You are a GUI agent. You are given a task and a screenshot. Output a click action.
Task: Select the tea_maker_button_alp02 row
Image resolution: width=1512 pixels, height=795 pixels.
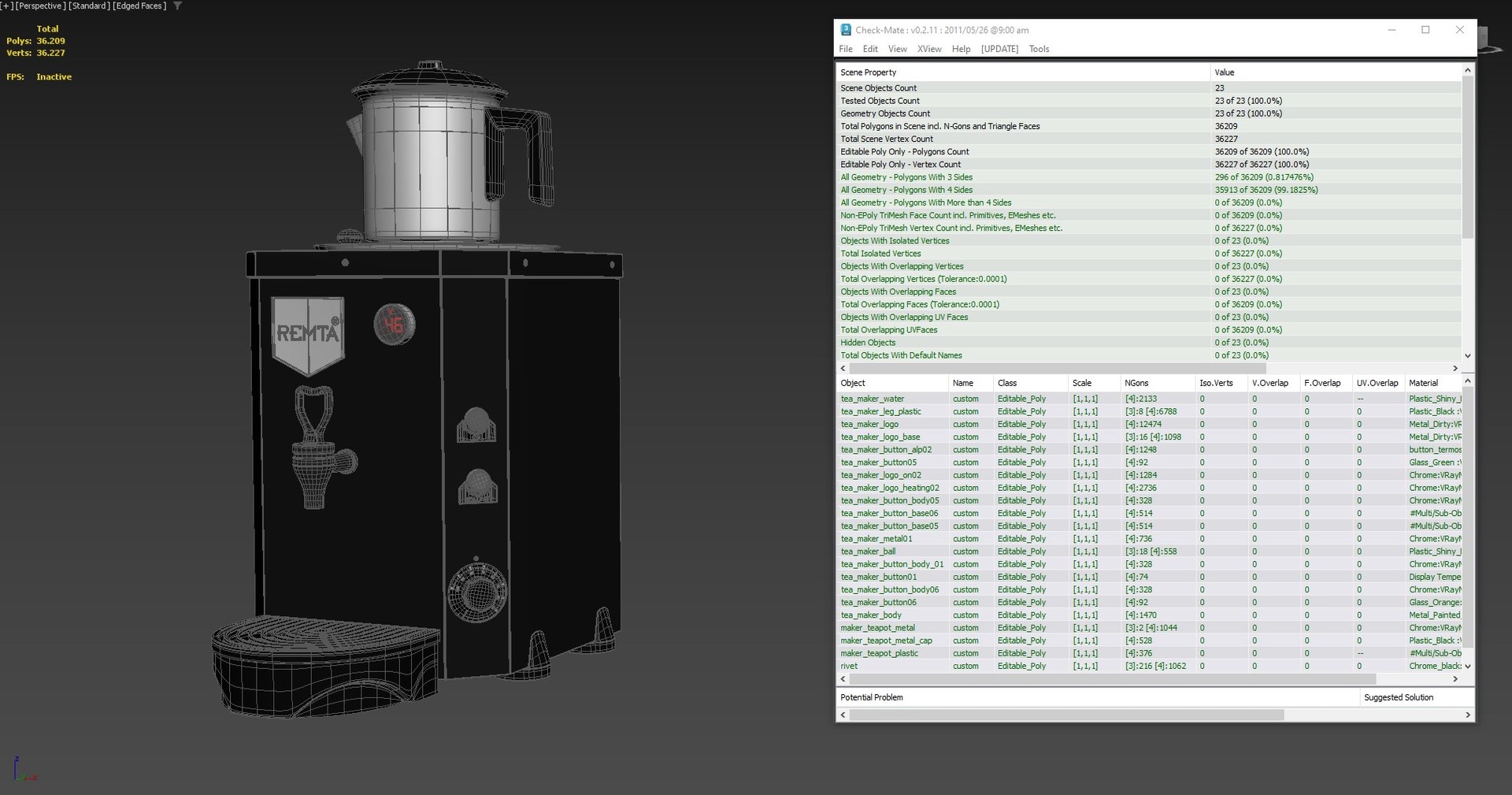[1149, 450]
